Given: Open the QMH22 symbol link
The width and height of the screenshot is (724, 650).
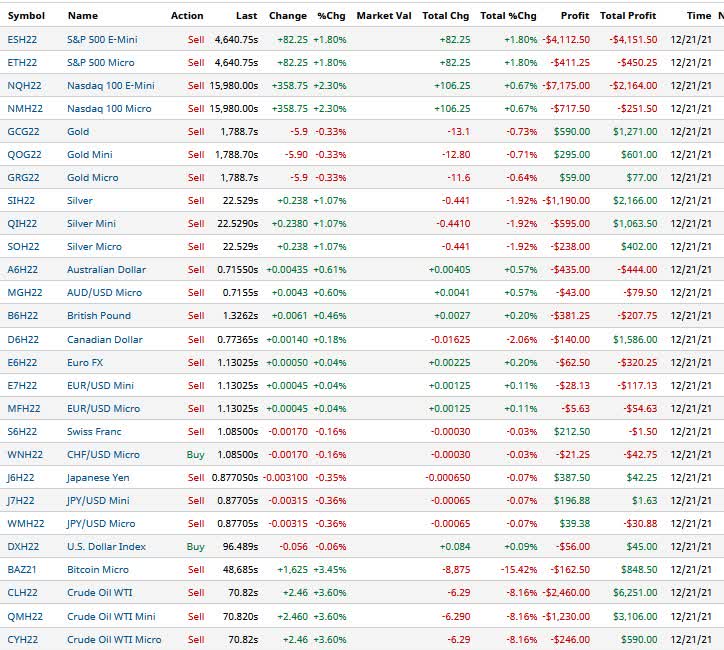Looking at the screenshot, I should click(25, 617).
